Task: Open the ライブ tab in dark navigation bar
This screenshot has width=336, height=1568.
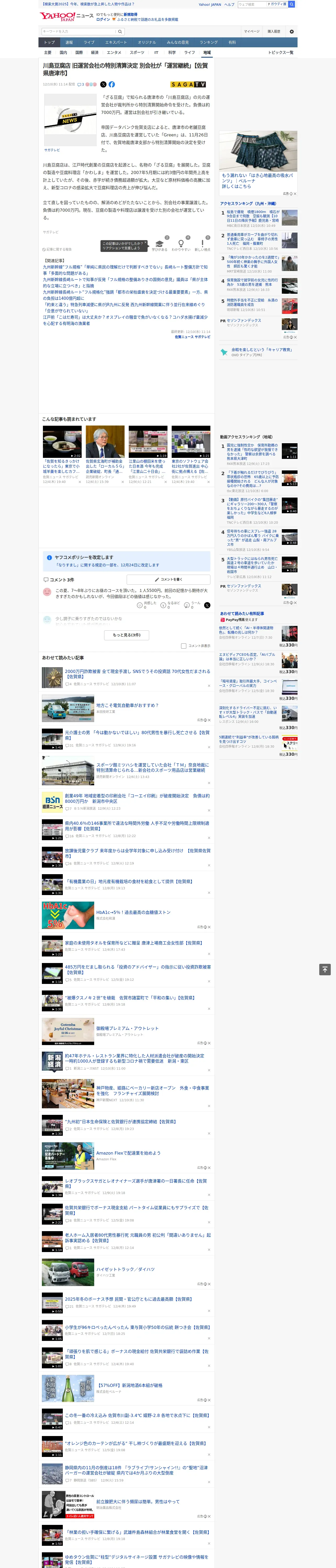Action: coord(89,43)
